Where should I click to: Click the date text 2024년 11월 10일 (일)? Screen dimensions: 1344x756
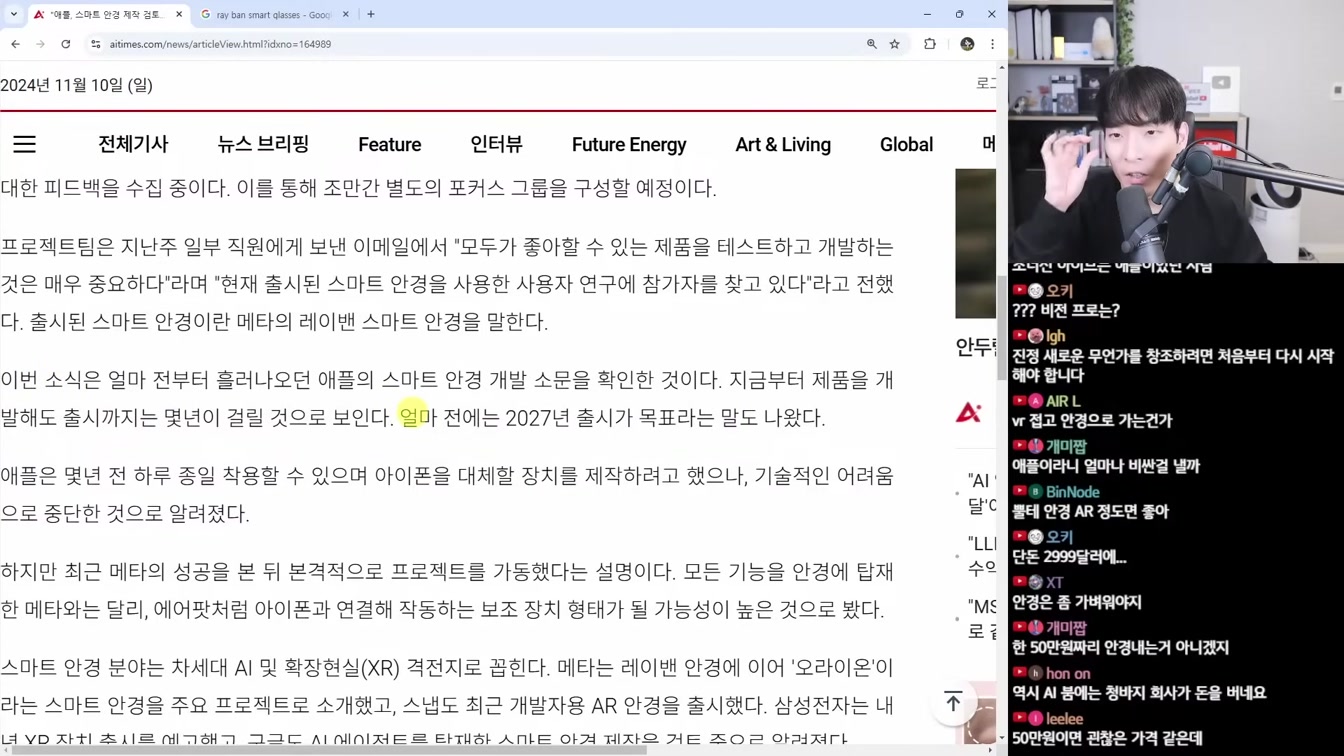pos(77,86)
